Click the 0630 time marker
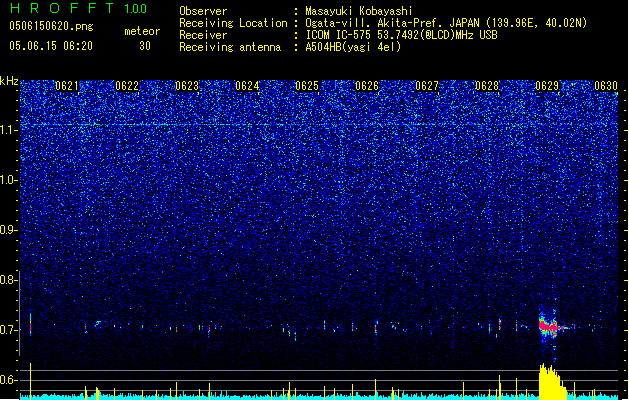 click(x=606, y=86)
